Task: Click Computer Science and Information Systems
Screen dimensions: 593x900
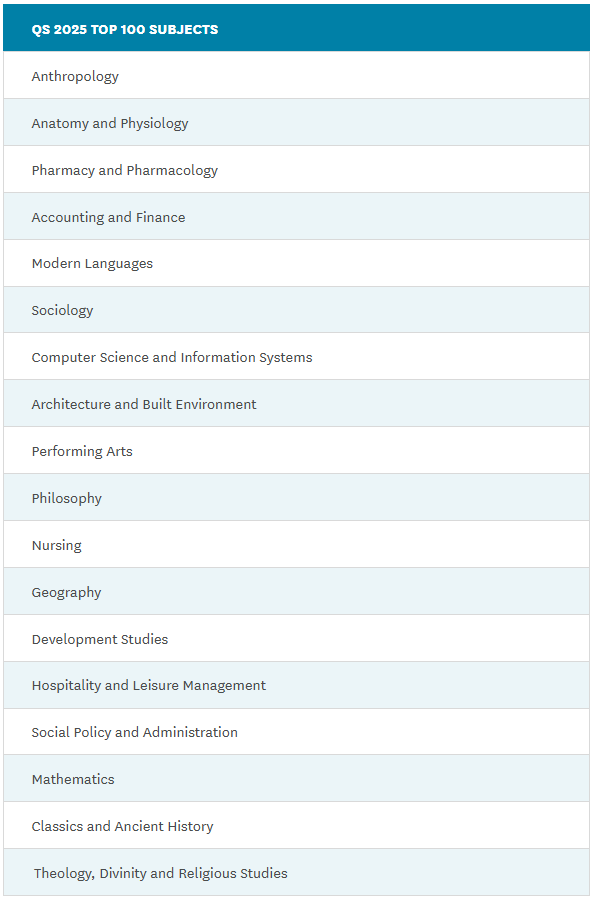Action: tap(296, 356)
